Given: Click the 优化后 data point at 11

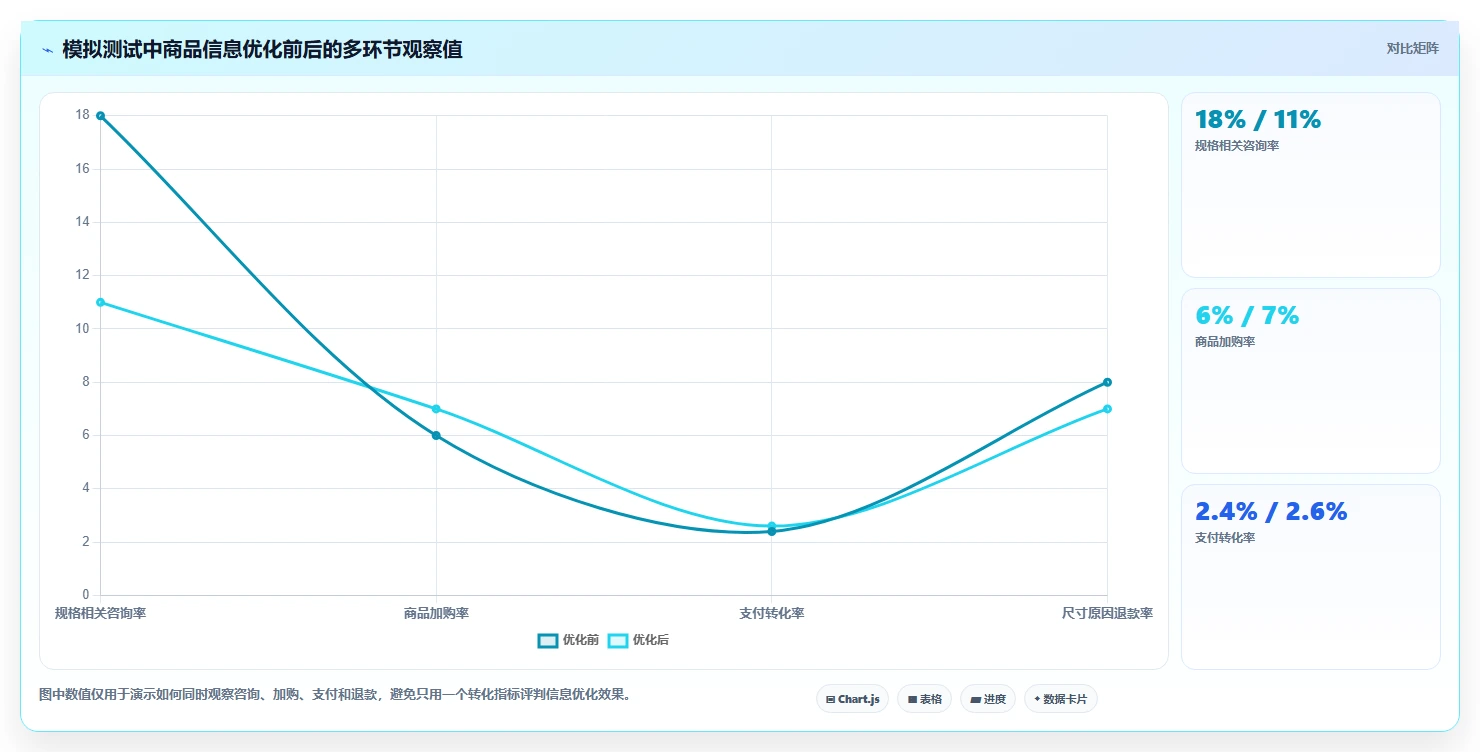Looking at the screenshot, I should (100, 302).
